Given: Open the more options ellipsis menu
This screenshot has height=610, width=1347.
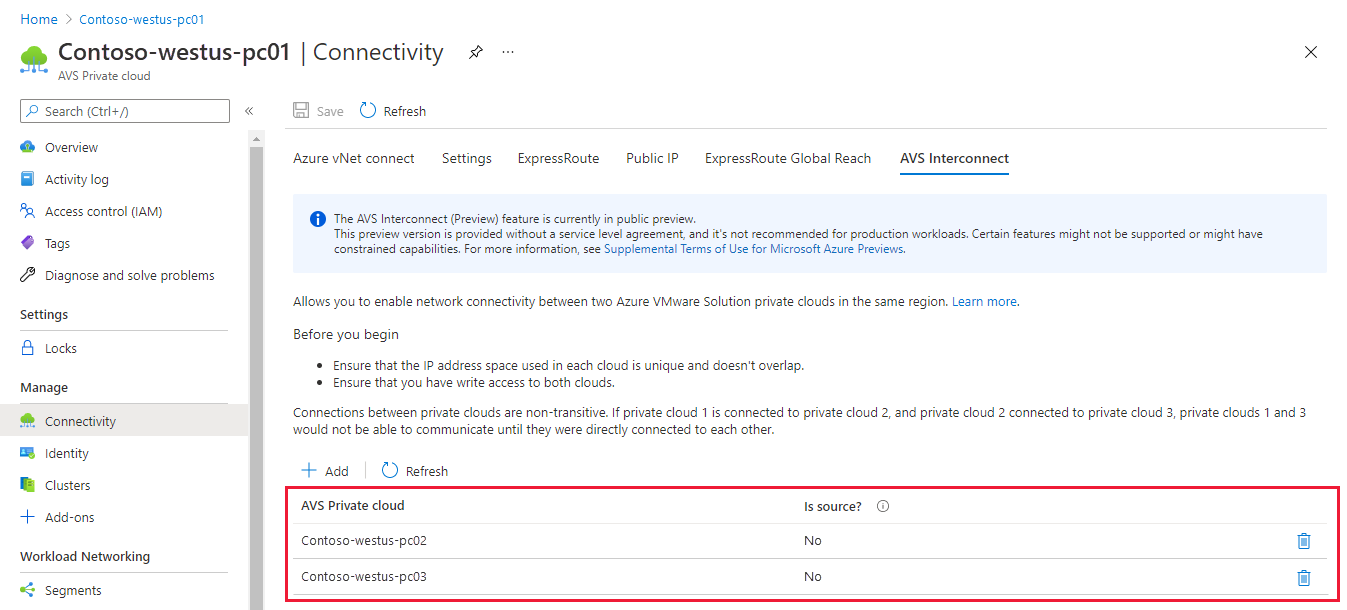Looking at the screenshot, I should point(508,52).
